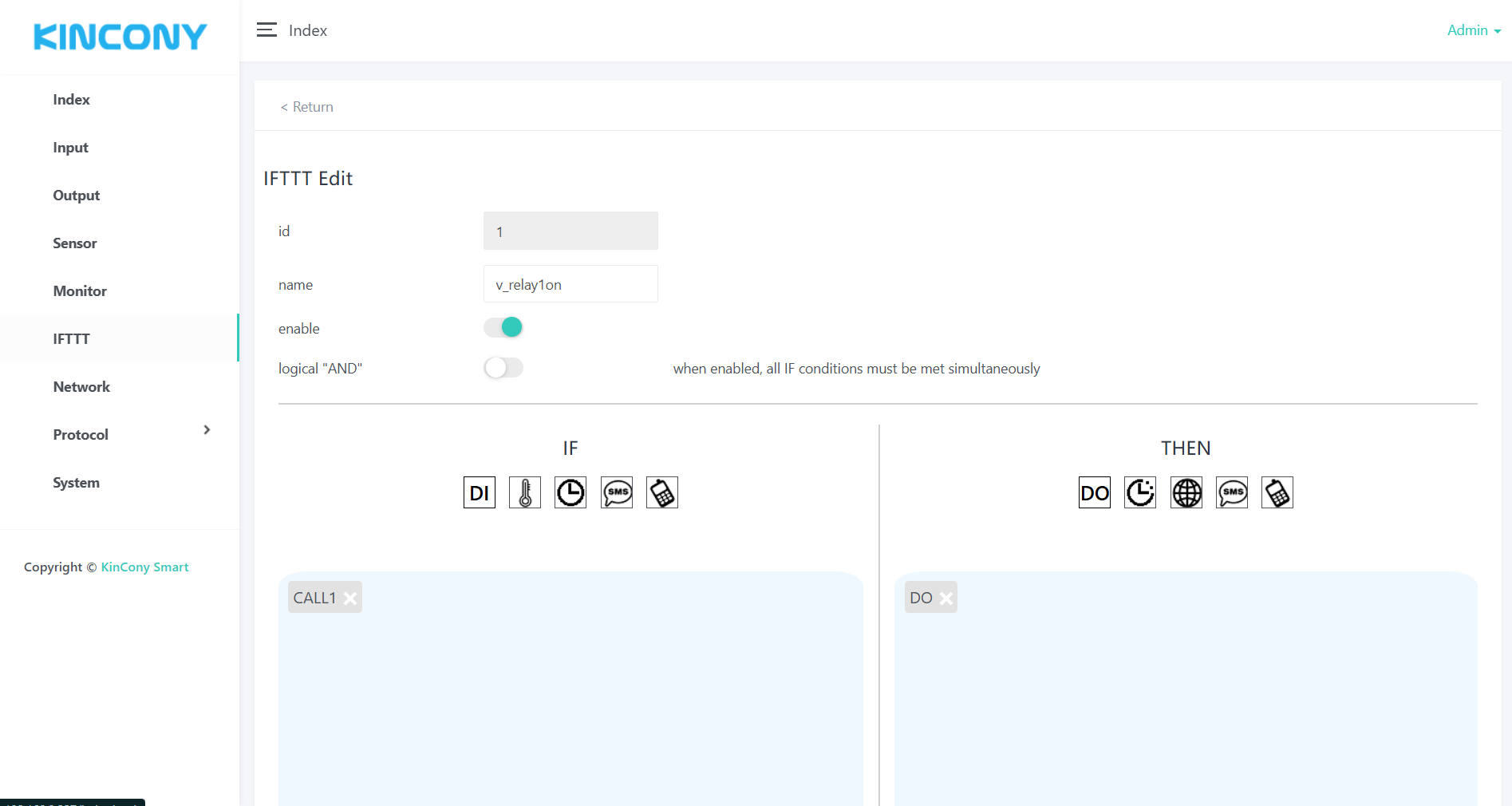This screenshot has height=806, width=1512.
Task: Expand the Protocol submenu chevron
Action: [x=207, y=430]
